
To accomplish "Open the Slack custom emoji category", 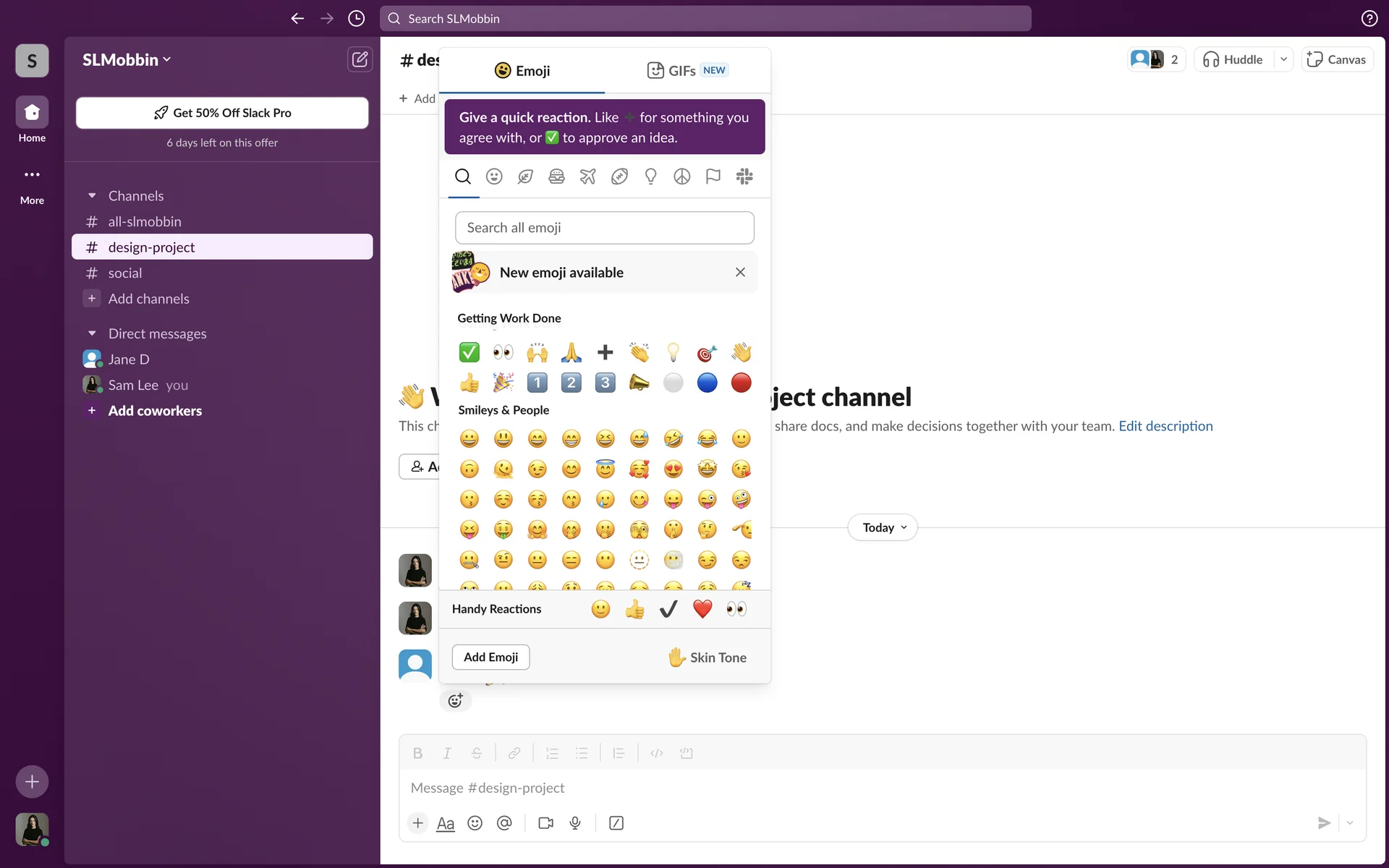I will coord(744,176).
